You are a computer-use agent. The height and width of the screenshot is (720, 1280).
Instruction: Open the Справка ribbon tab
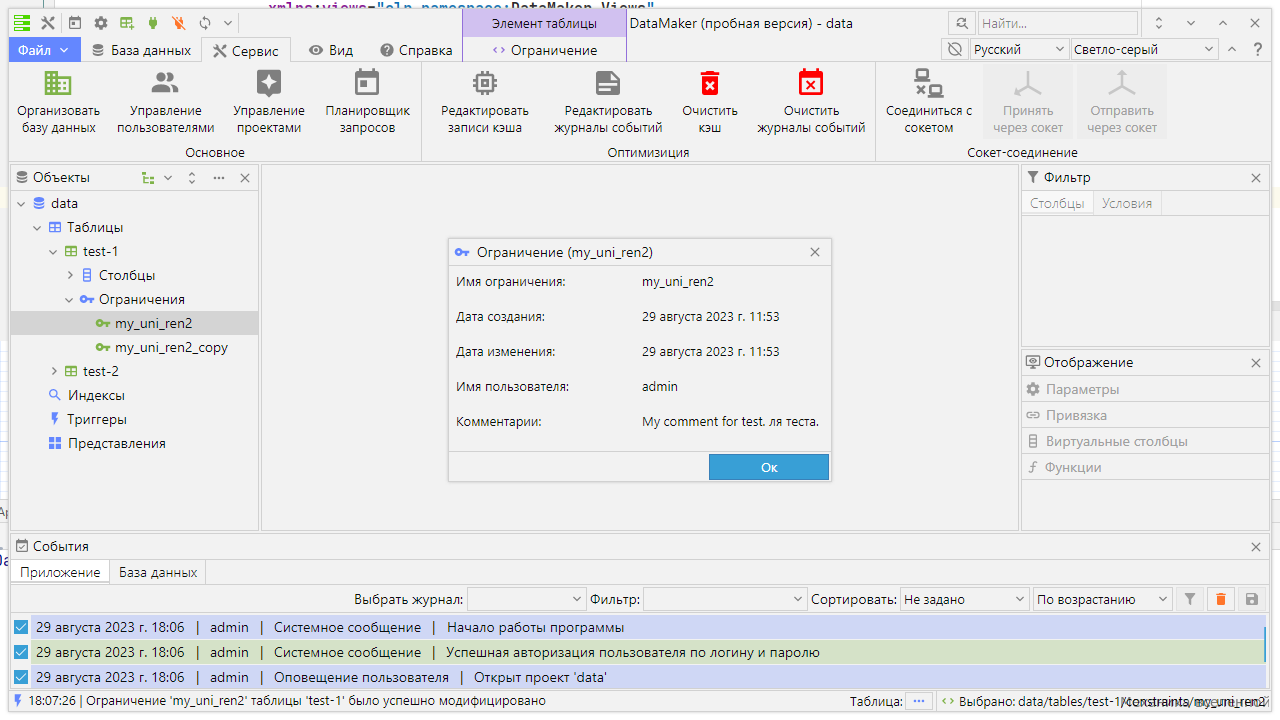[x=416, y=50]
